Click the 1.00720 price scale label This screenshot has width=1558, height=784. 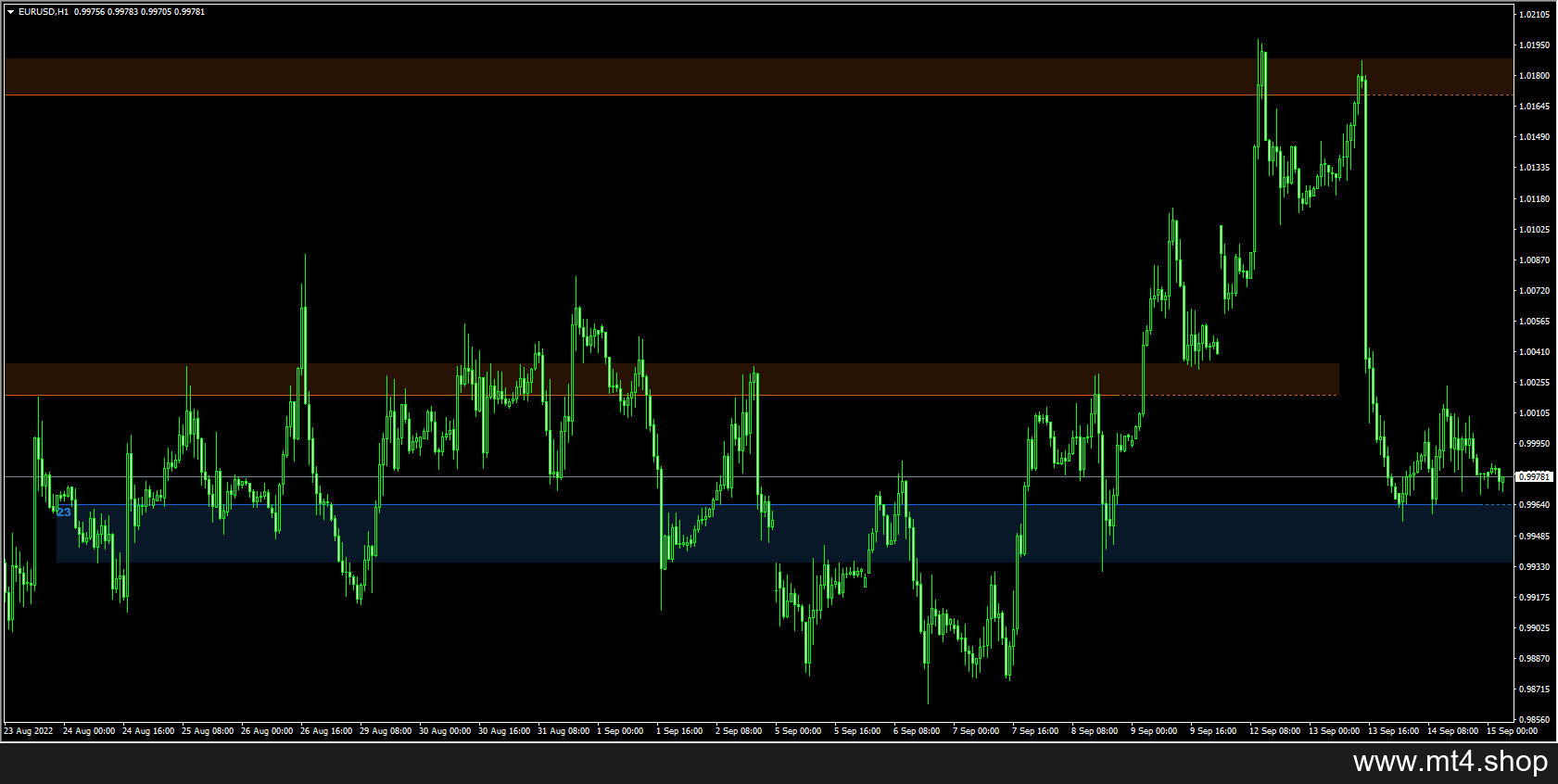(x=1535, y=291)
